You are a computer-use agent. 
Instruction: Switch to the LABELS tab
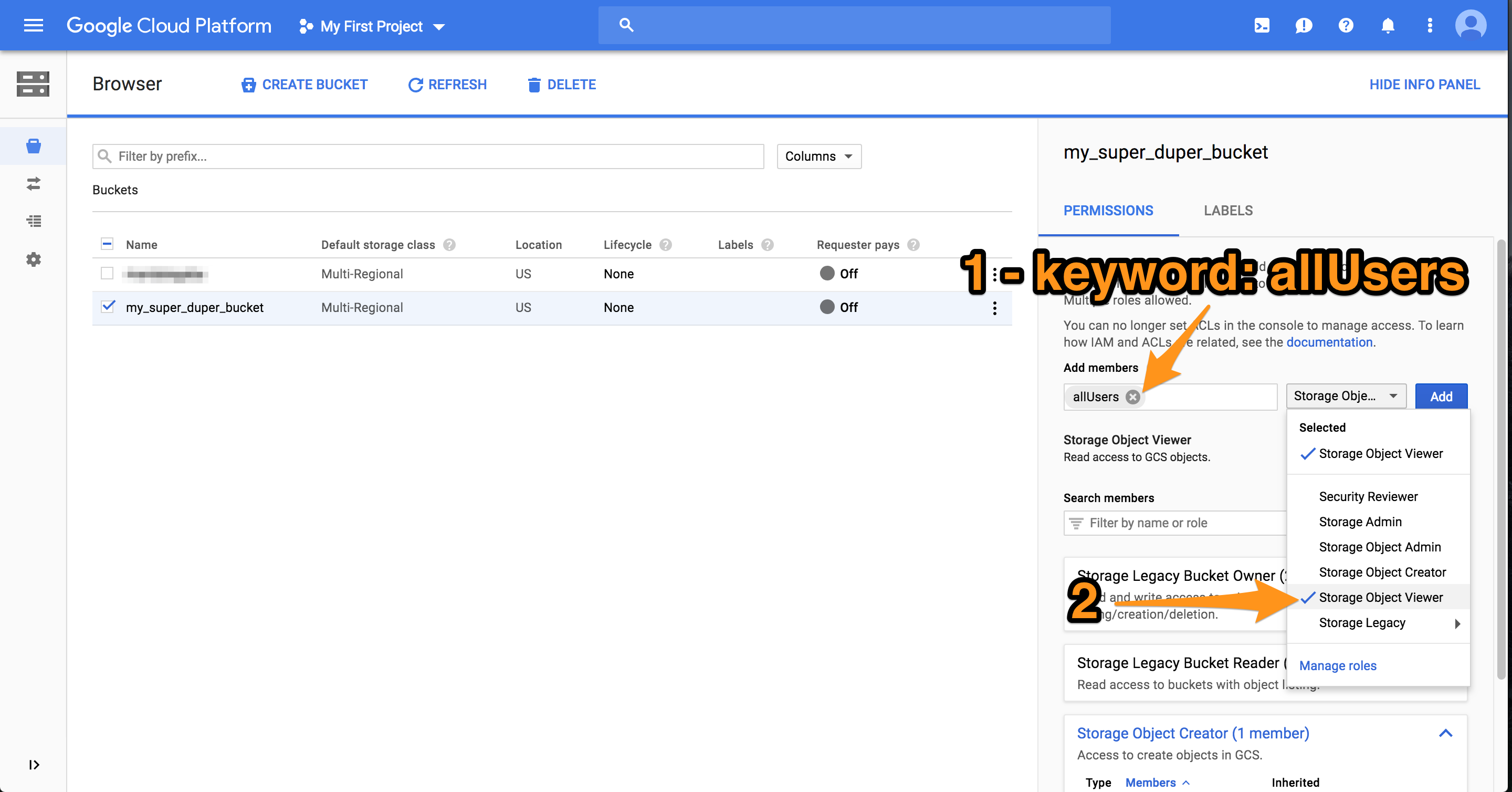1228,211
